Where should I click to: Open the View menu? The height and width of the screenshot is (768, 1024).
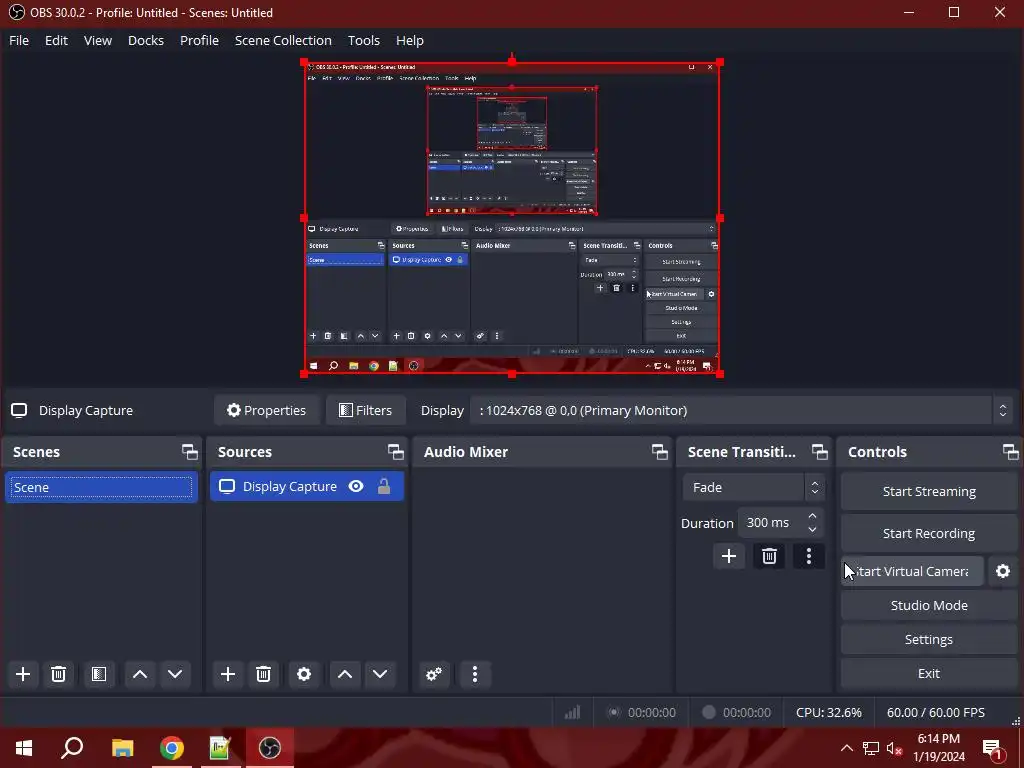pos(98,40)
